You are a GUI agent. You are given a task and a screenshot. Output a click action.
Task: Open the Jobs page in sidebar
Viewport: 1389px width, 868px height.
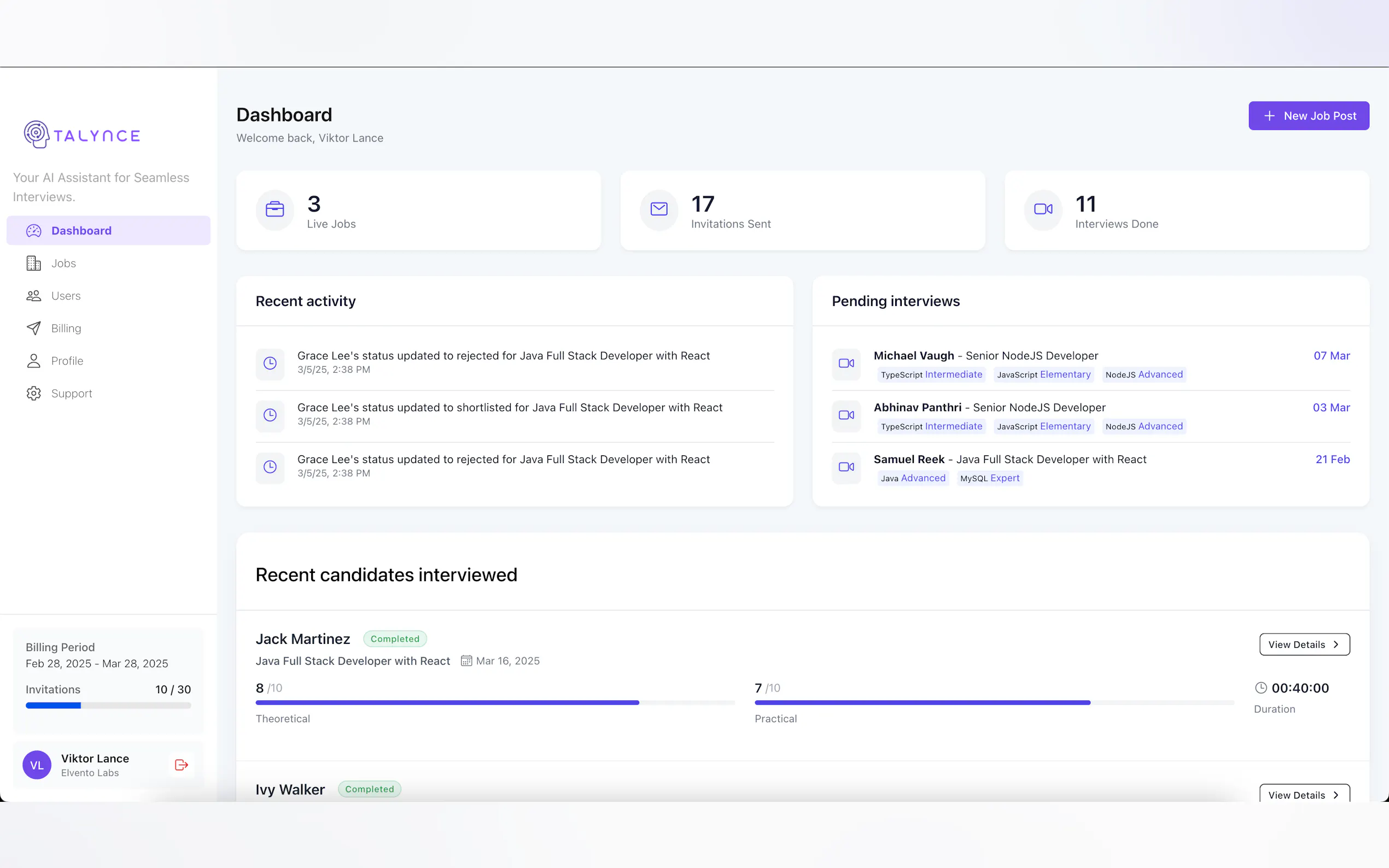63,263
